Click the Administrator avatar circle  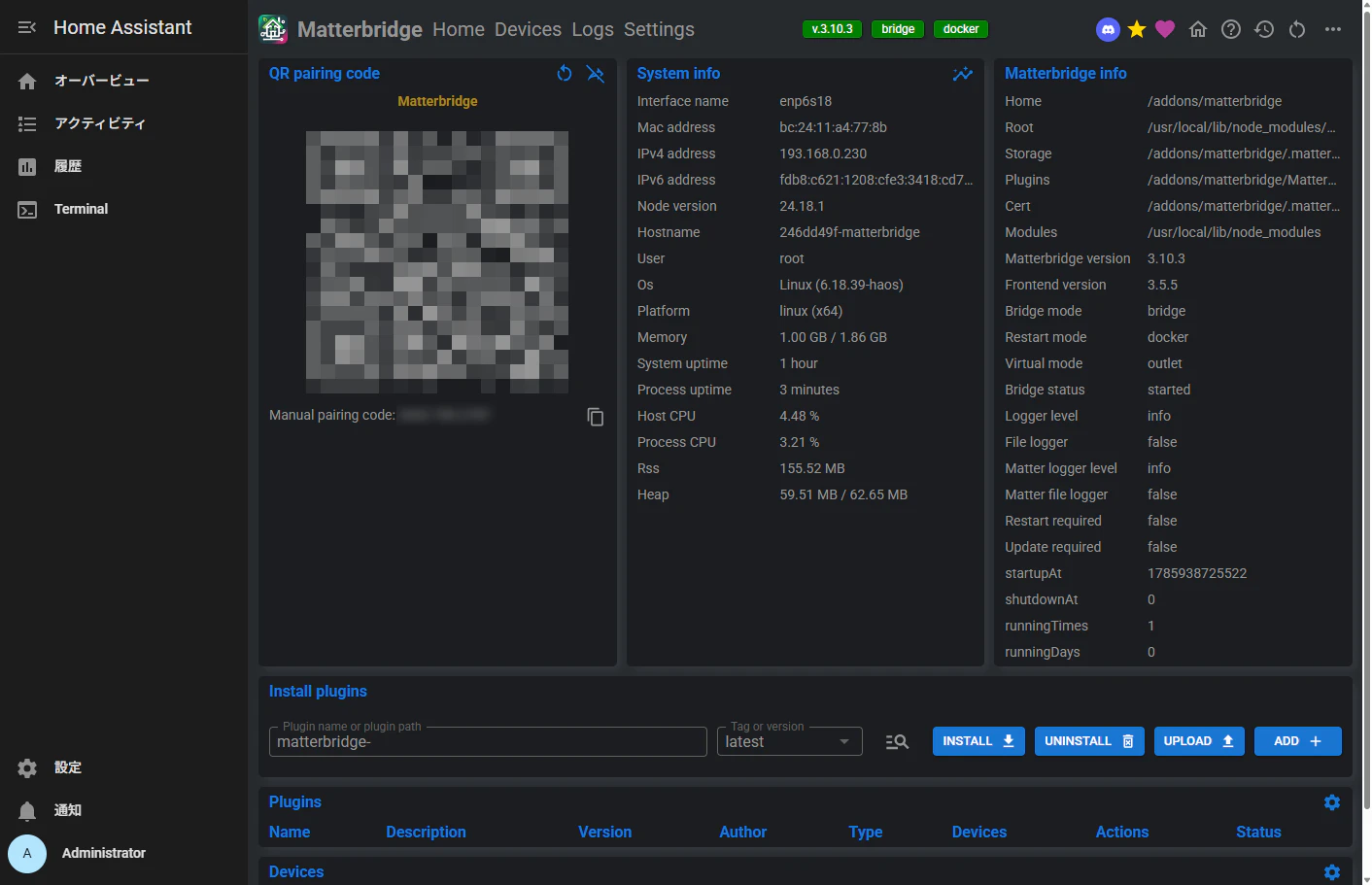pos(27,853)
